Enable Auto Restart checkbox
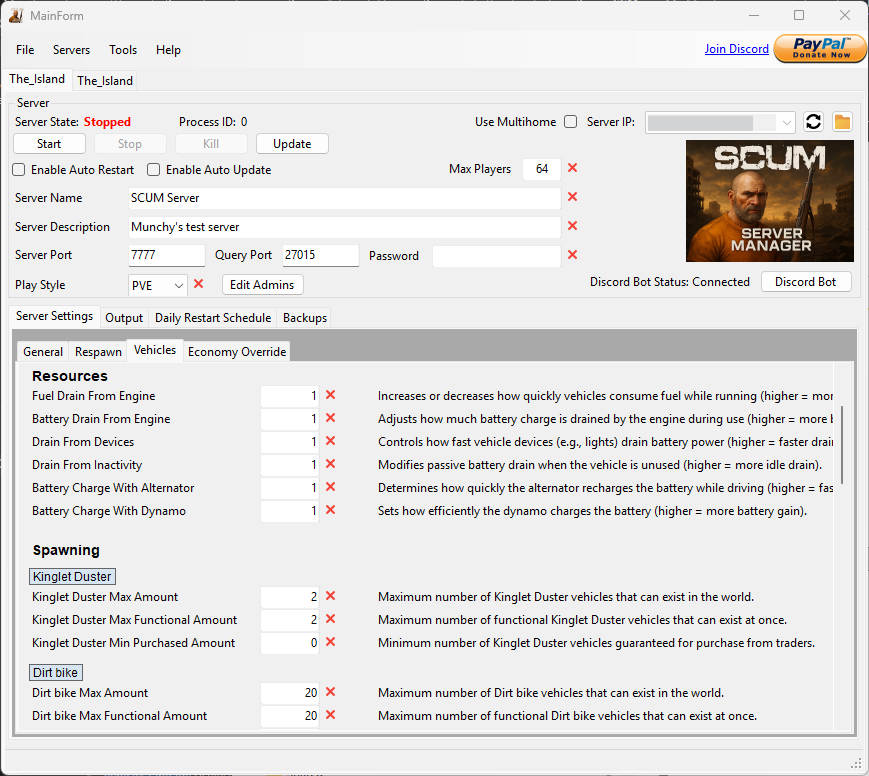Image resolution: width=869 pixels, height=776 pixels. point(19,170)
